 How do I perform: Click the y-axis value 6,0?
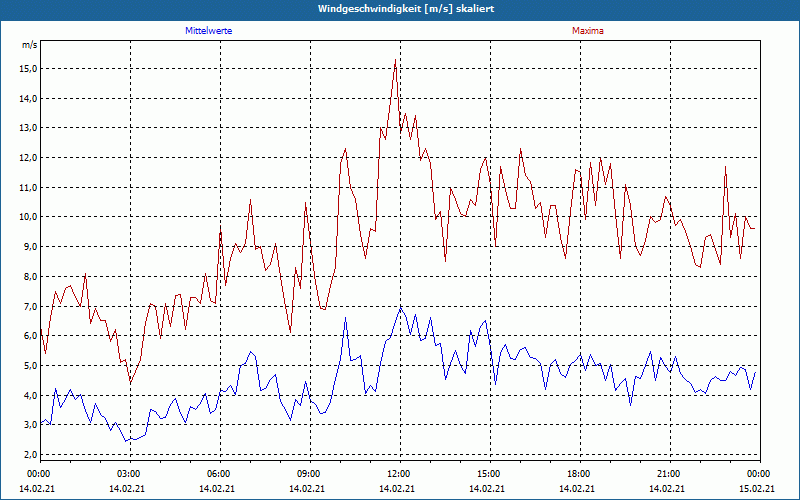tap(31, 336)
